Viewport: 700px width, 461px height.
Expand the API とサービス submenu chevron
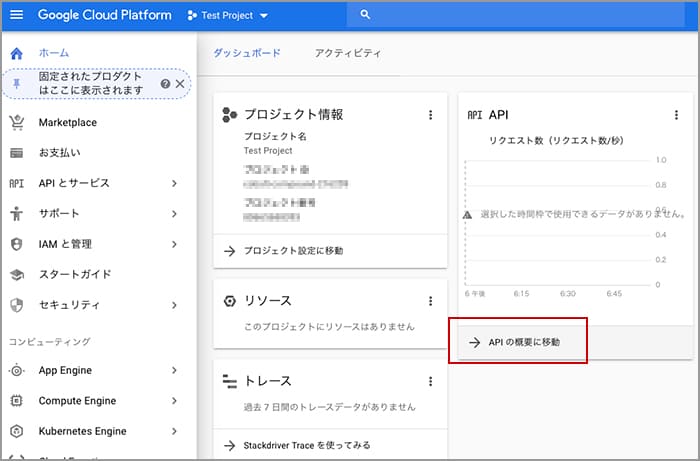[x=174, y=183]
